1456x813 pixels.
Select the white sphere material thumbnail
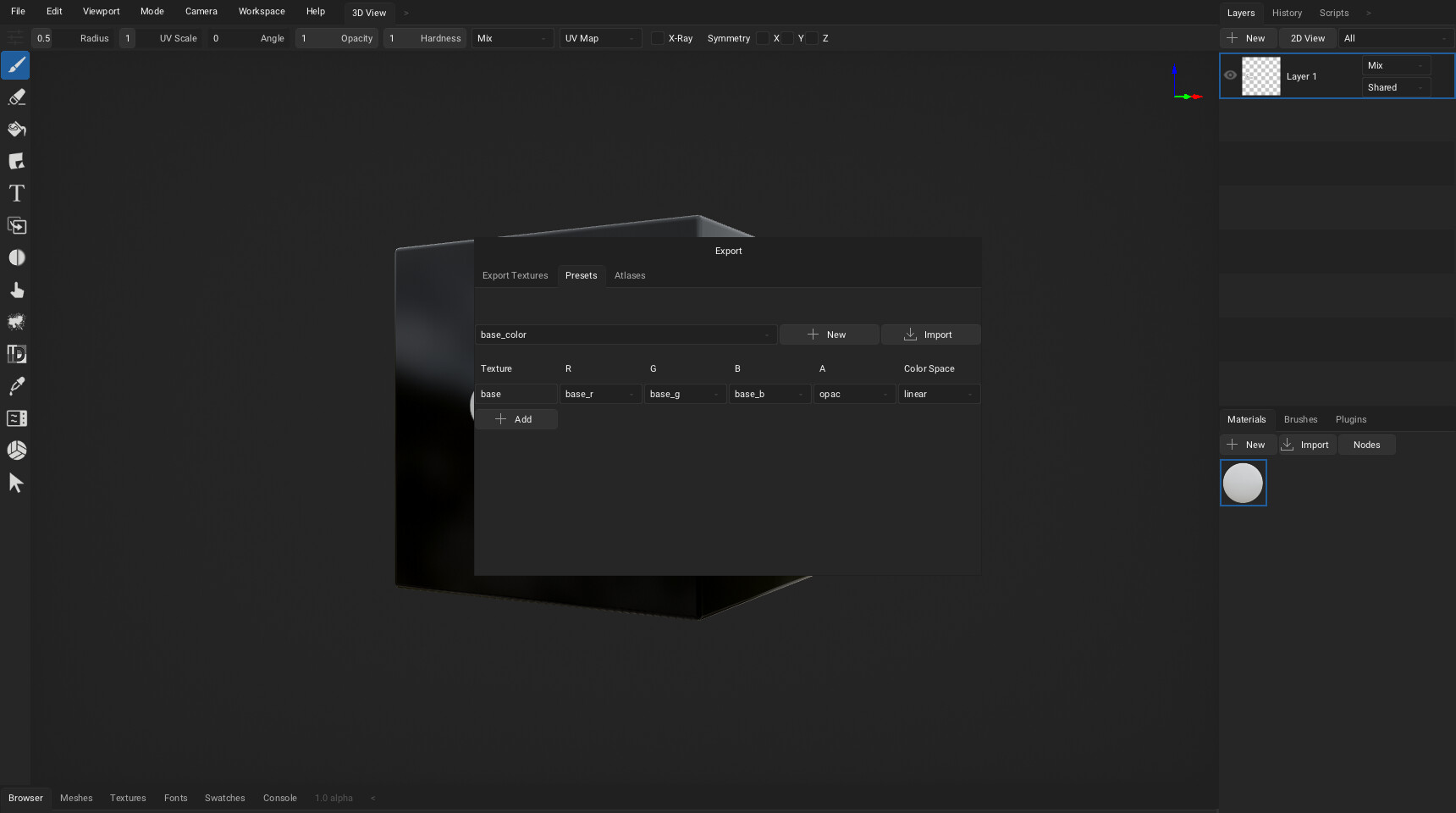(x=1243, y=483)
